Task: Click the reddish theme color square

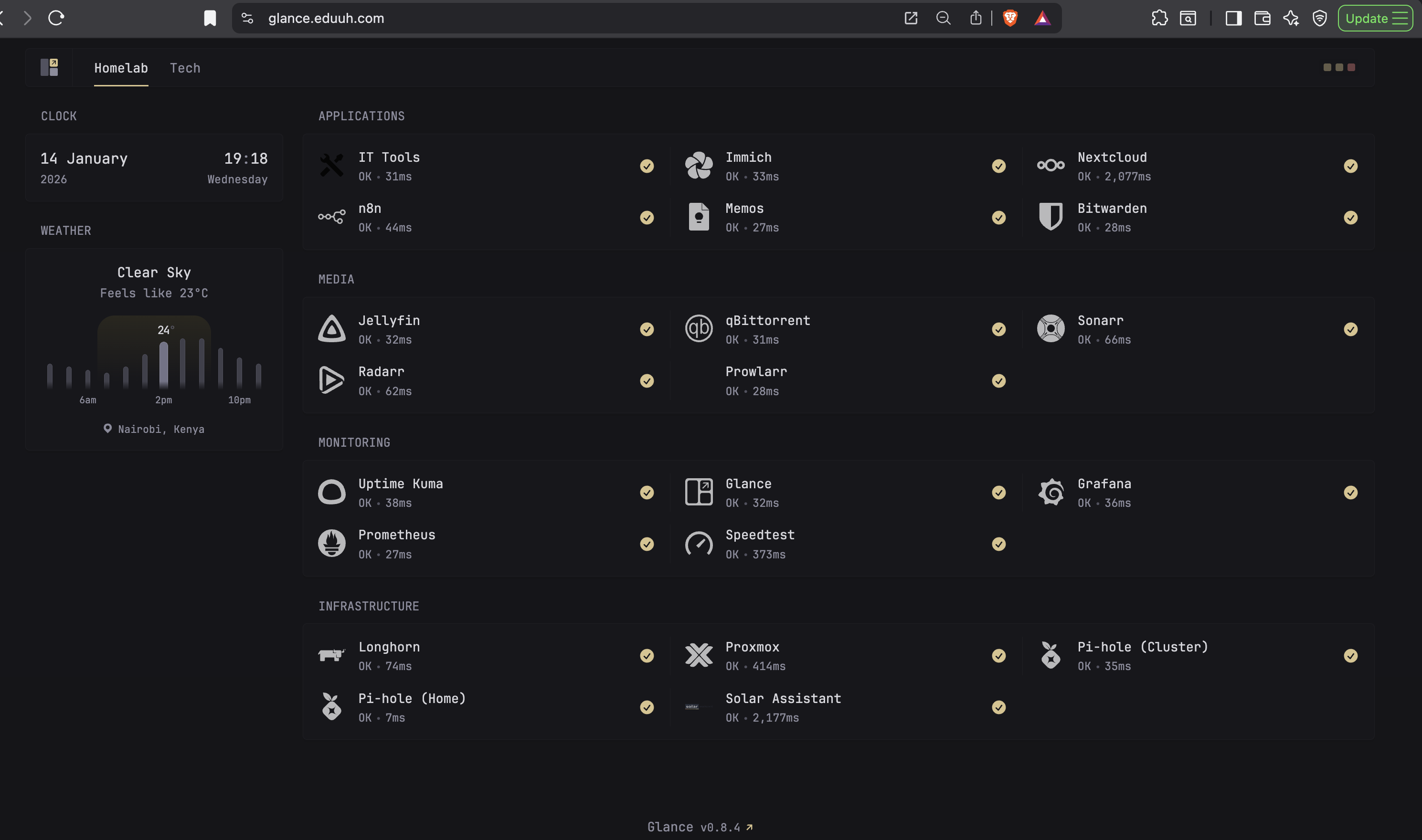Action: [x=1351, y=67]
